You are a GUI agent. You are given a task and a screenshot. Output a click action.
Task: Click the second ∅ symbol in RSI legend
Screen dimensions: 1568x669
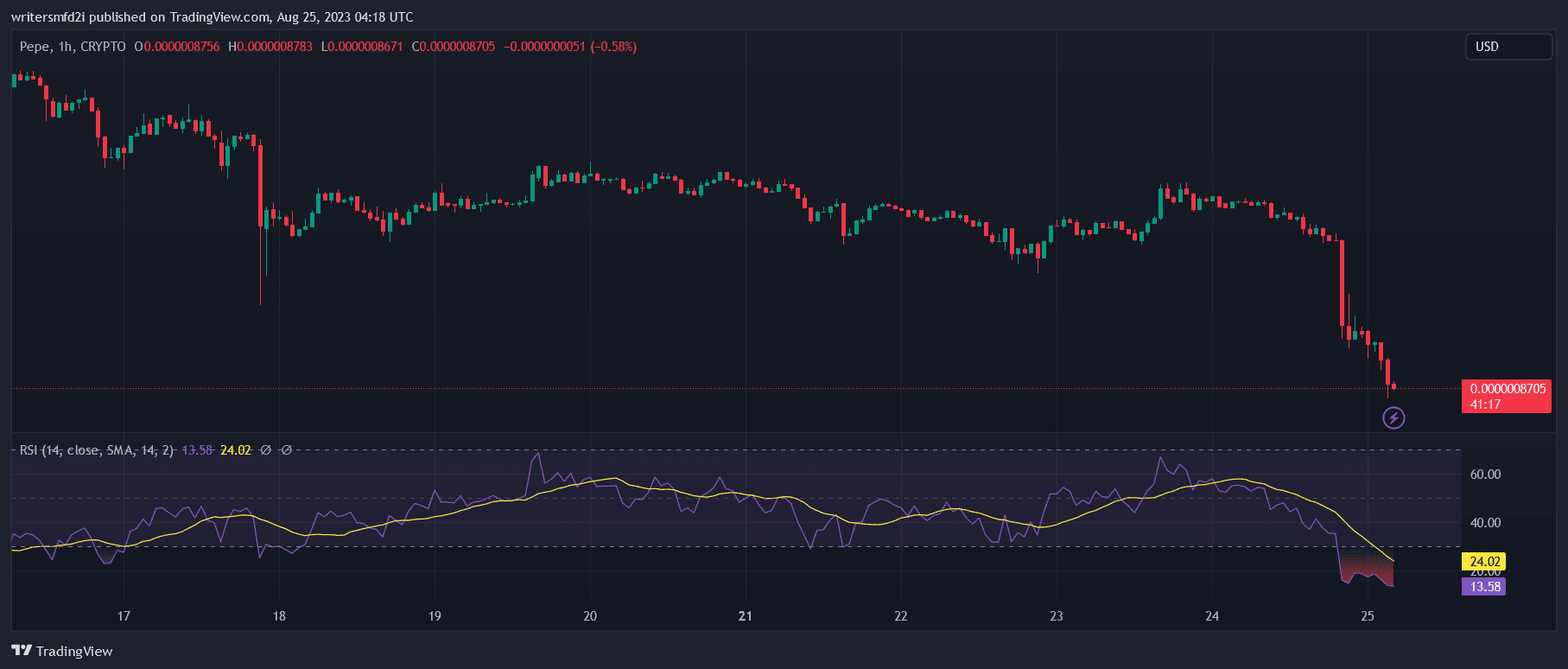287,450
